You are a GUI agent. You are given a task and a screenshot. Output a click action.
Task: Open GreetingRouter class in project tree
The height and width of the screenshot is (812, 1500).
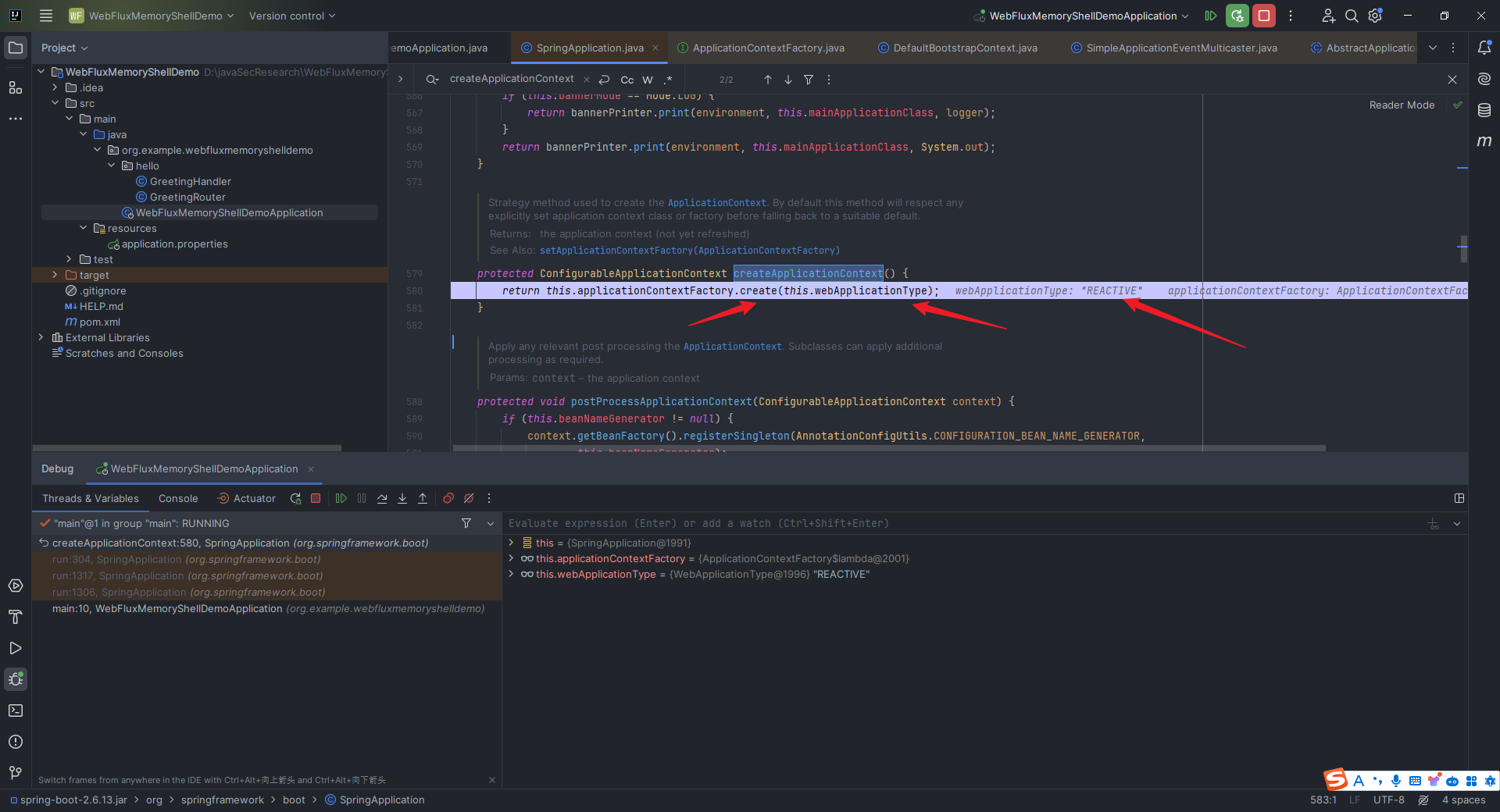(187, 197)
